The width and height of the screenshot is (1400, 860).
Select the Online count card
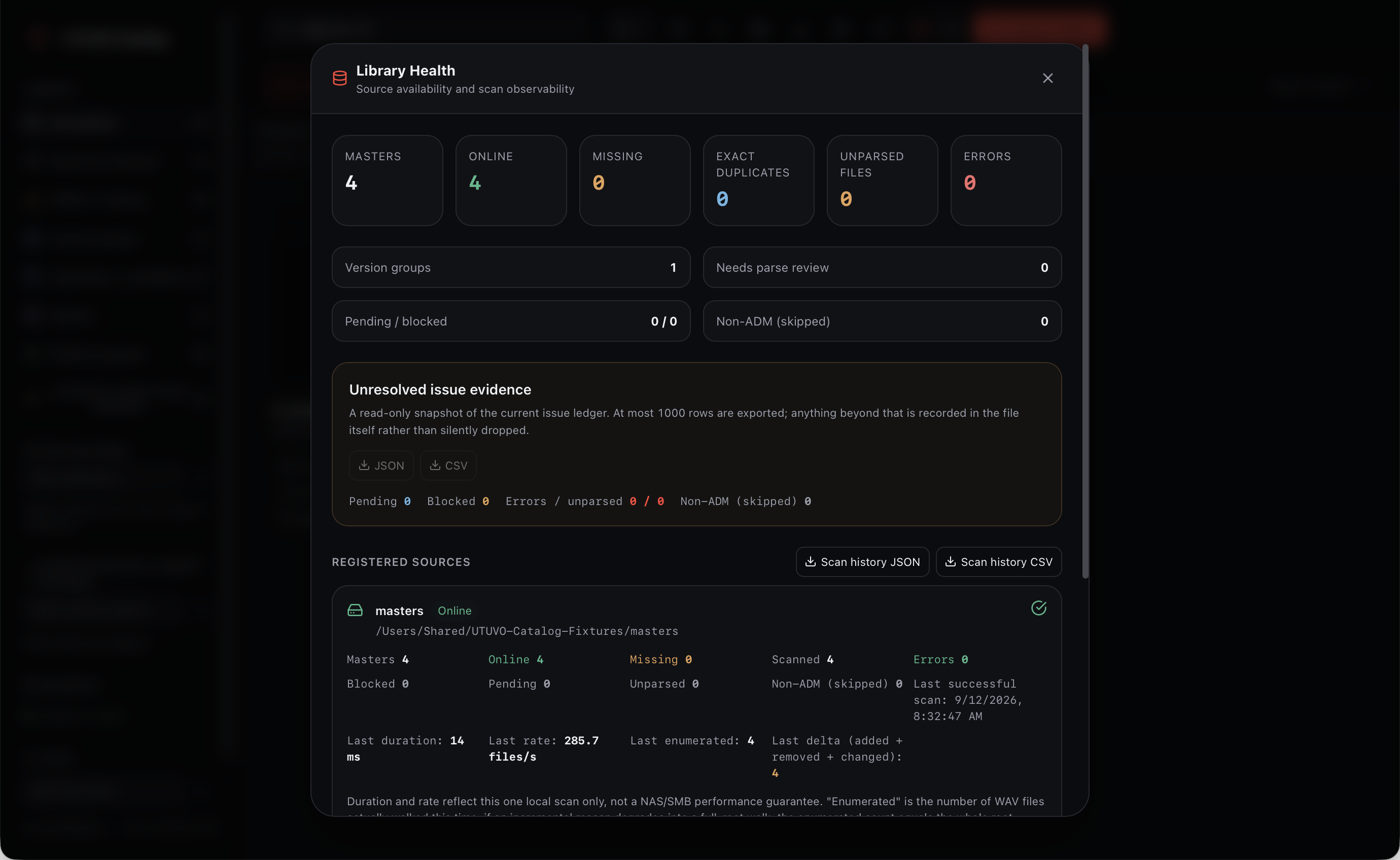click(x=511, y=181)
